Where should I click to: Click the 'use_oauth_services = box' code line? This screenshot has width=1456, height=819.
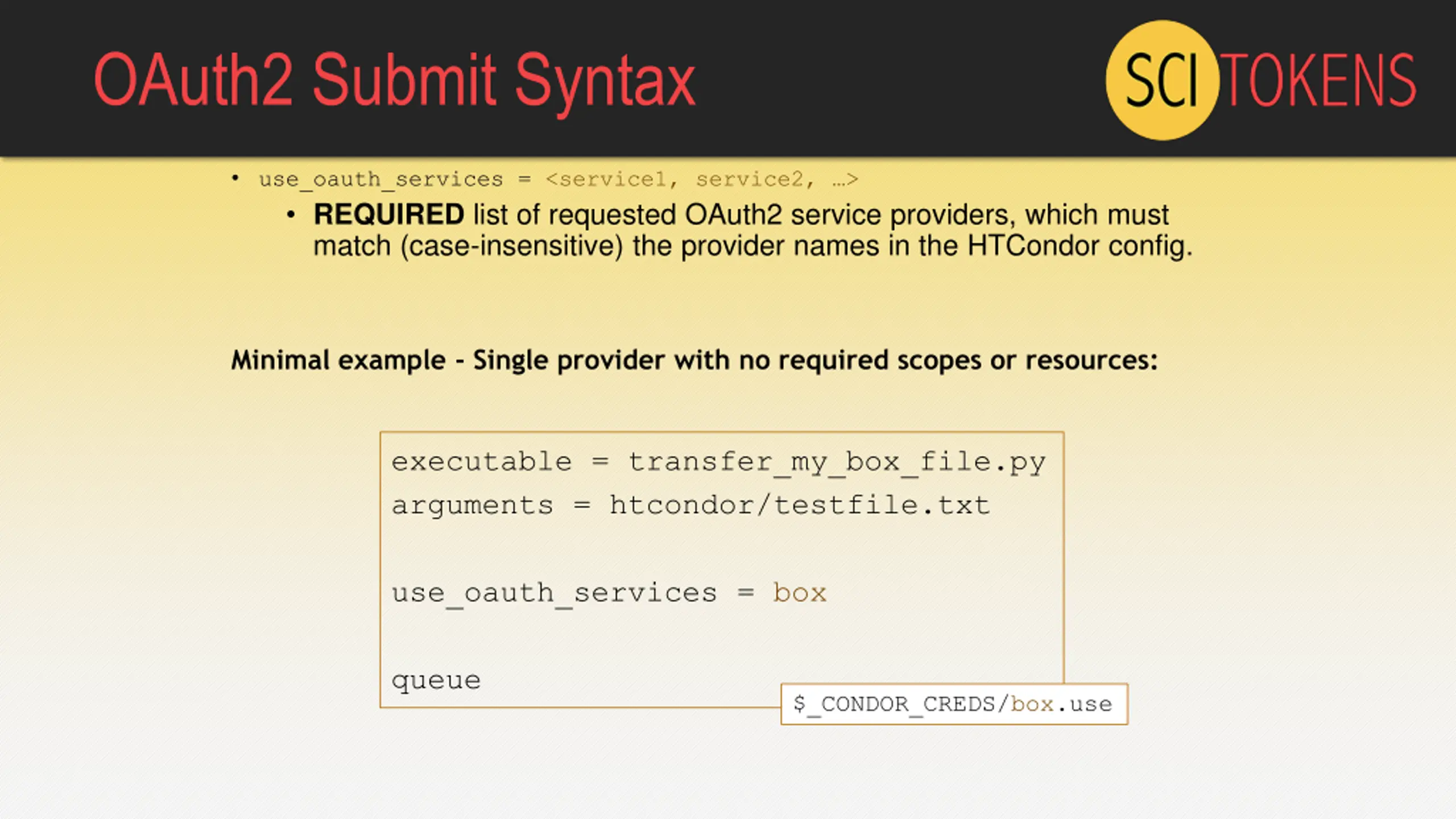pyautogui.click(x=609, y=594)
